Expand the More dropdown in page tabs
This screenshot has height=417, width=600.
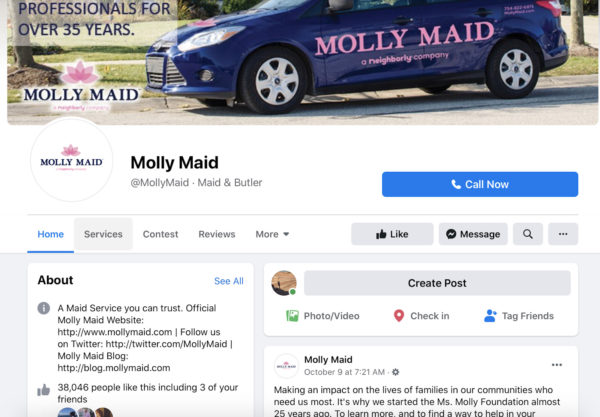coord(272,234)
